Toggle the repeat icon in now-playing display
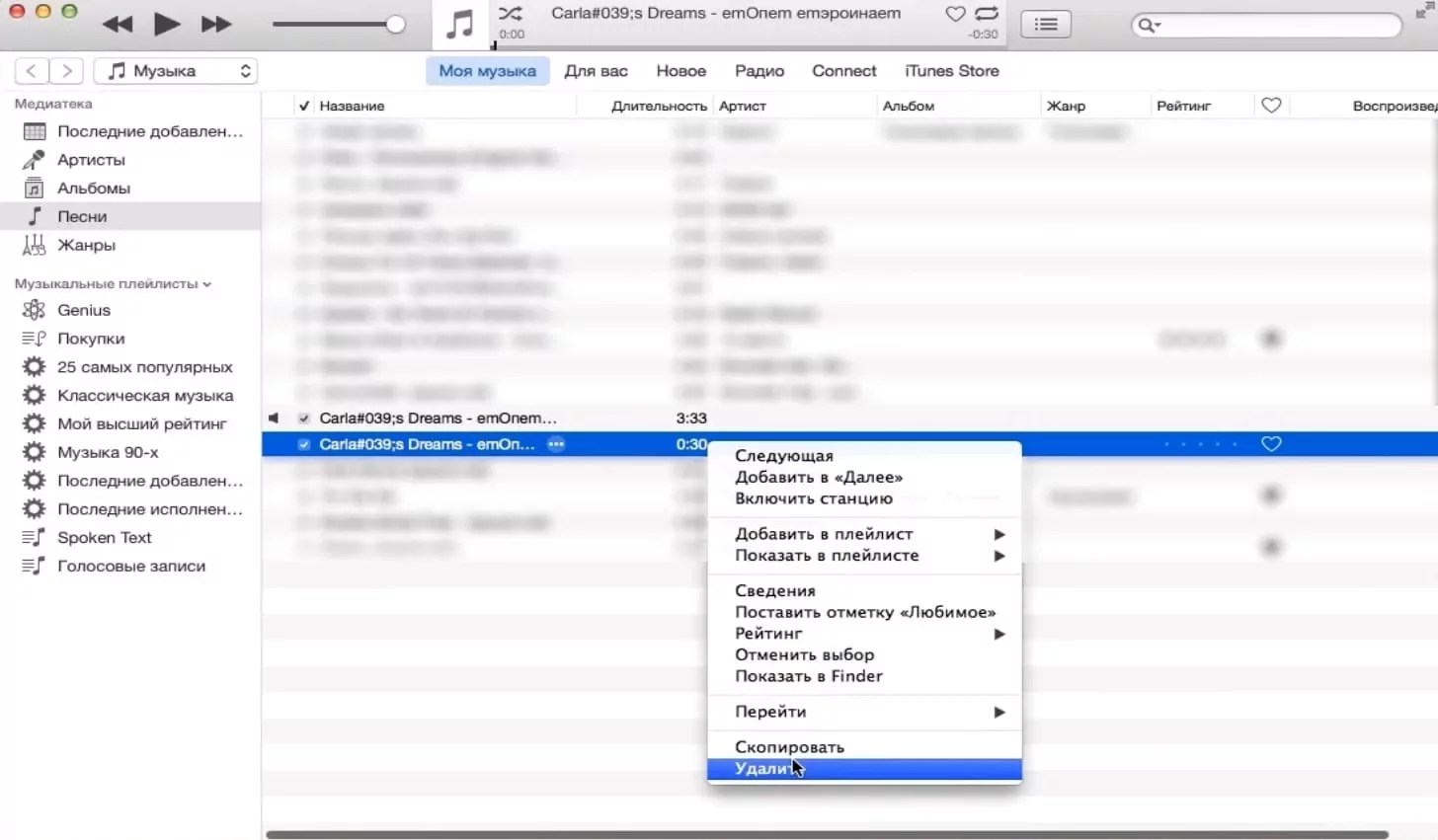This screenshot has width=1438, height=840. click(x=986, y=14)
